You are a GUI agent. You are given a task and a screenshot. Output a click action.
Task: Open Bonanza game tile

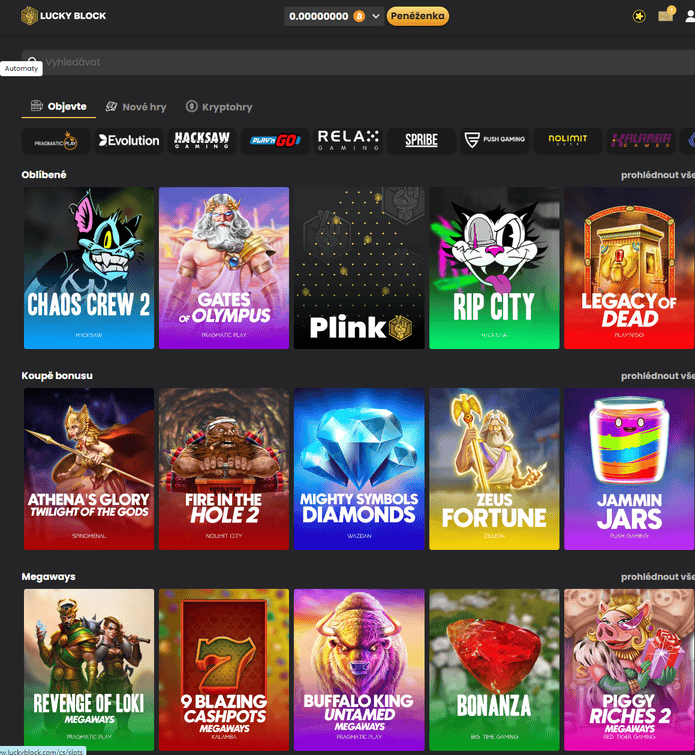pos(494,670)
